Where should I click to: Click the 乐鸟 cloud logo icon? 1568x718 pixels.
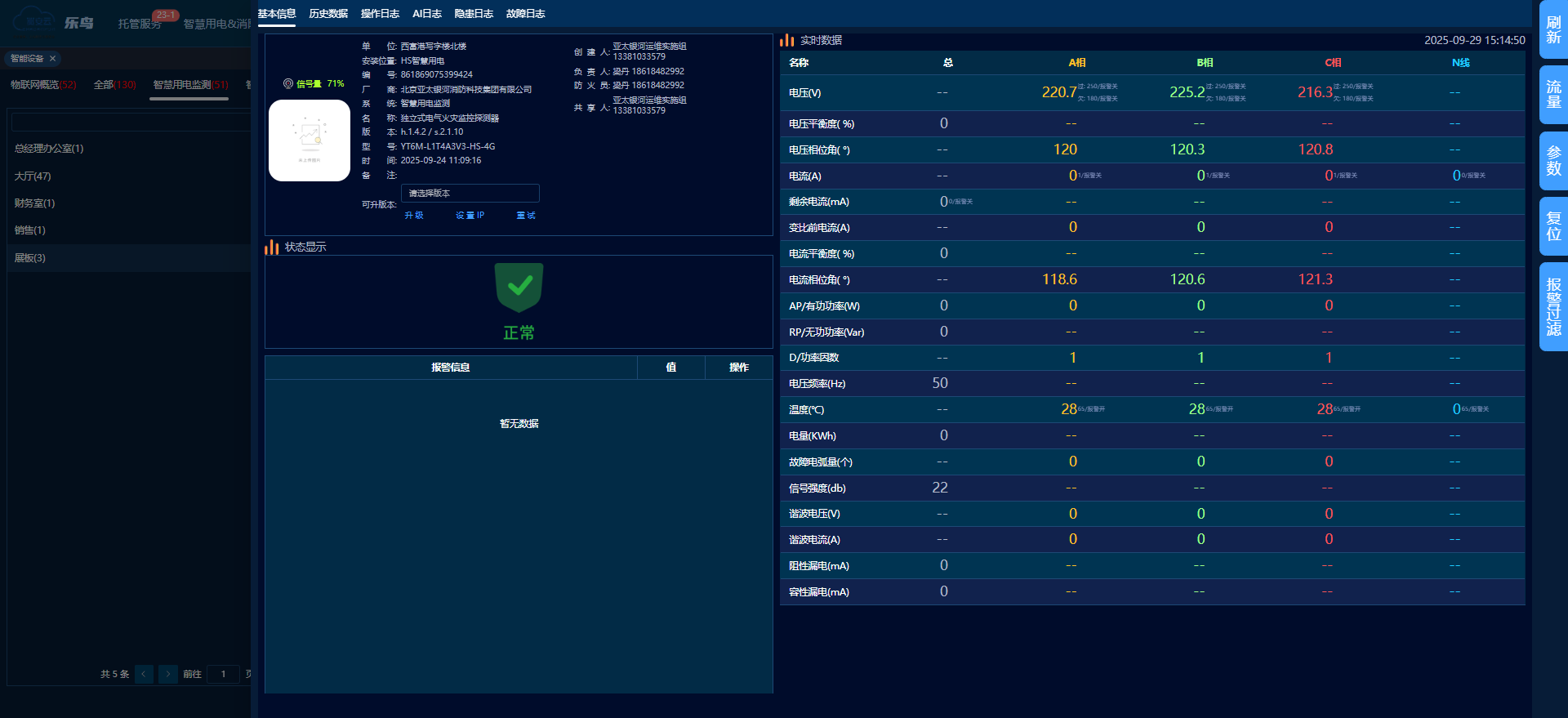coord(33,20)
